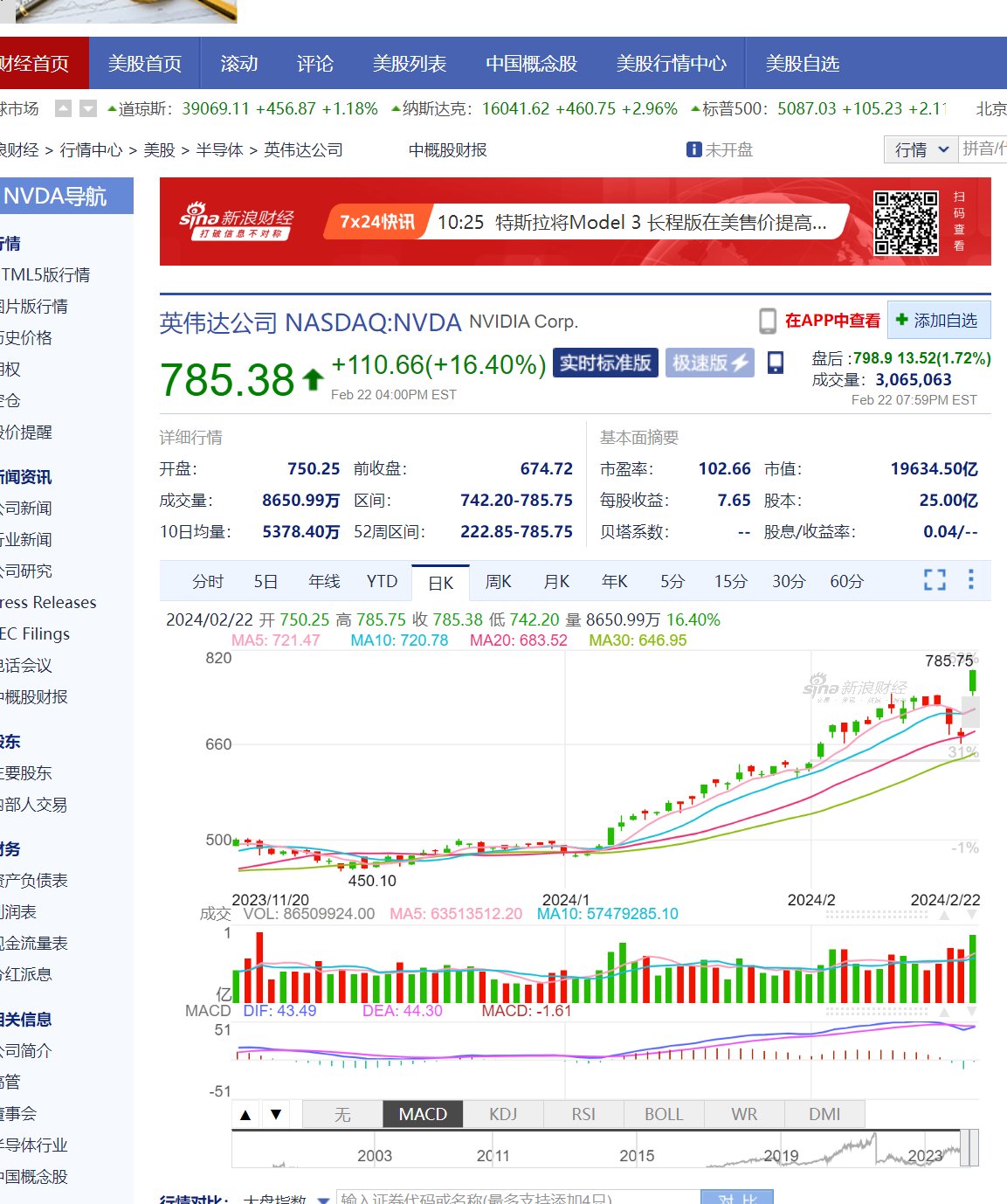Switch chart to 月K tab
Image resolution: width=1007 pixels, height=1204 pixels.
point(556,581)
